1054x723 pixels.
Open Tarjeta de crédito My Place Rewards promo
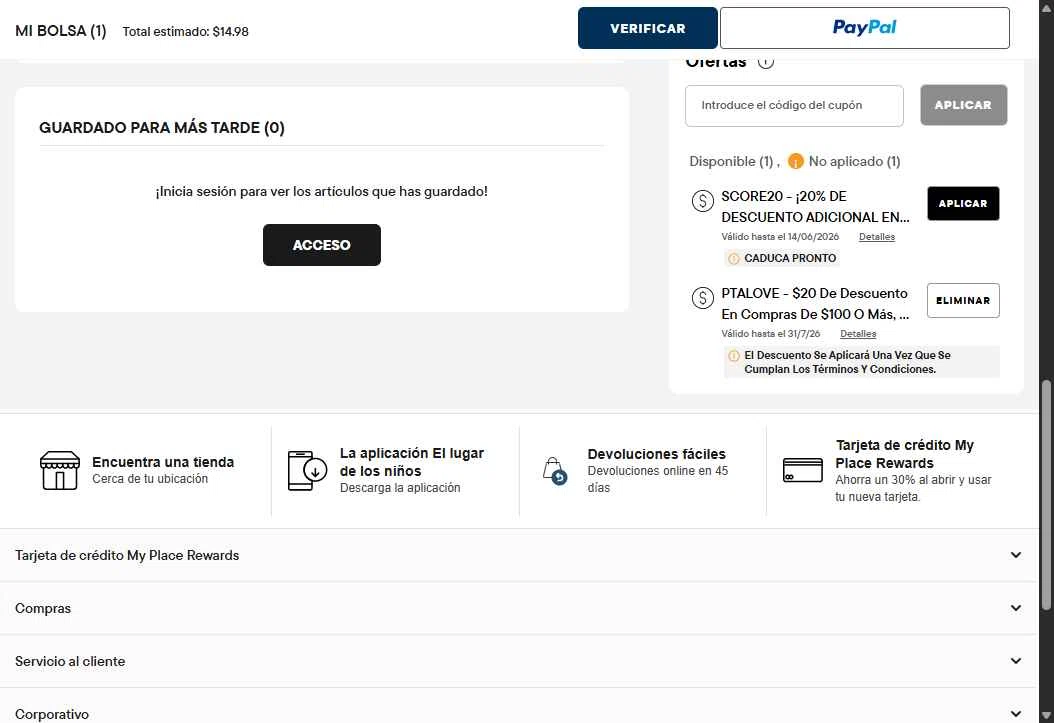pos(904,454)
